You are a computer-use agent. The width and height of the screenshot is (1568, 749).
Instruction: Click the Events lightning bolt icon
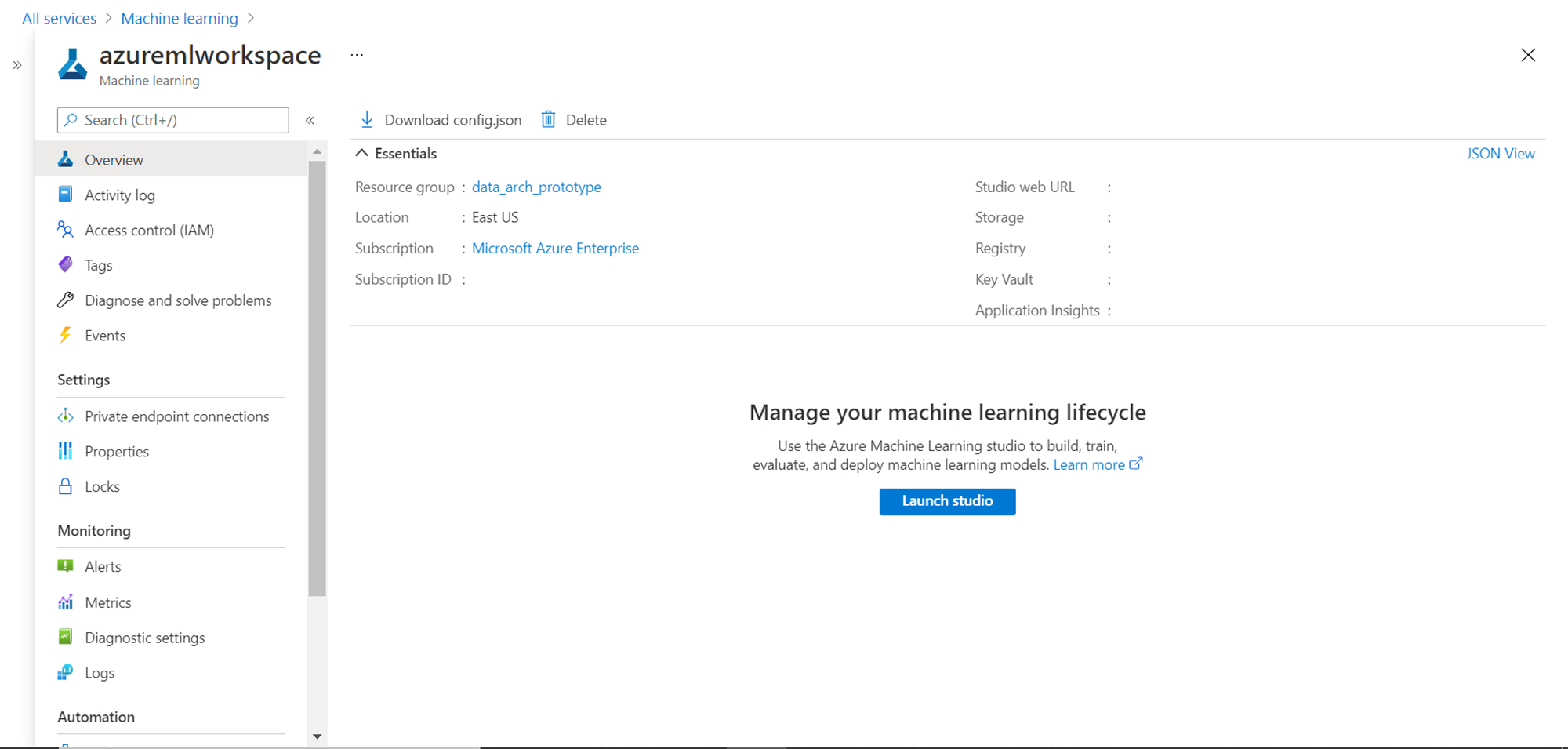coord(66,335)
